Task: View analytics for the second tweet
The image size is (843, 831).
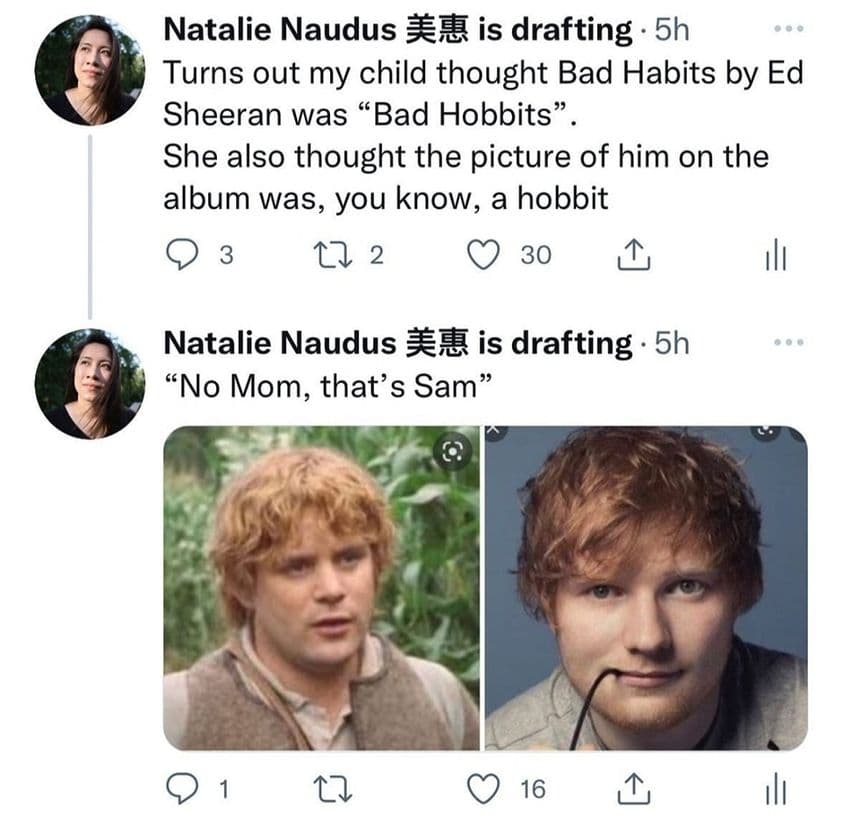Action: point(776,790)
